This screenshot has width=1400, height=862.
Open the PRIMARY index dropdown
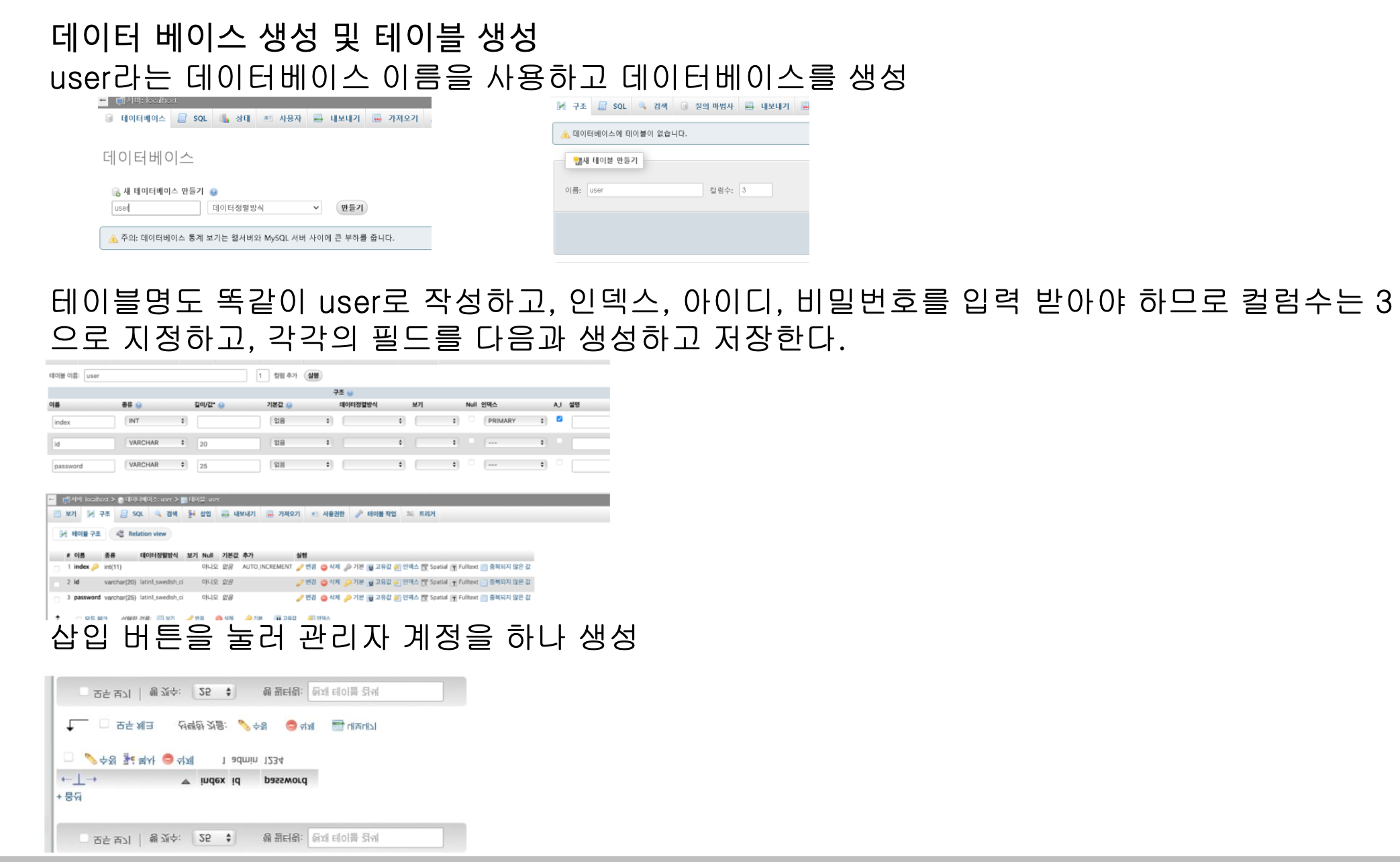point(515,421)
